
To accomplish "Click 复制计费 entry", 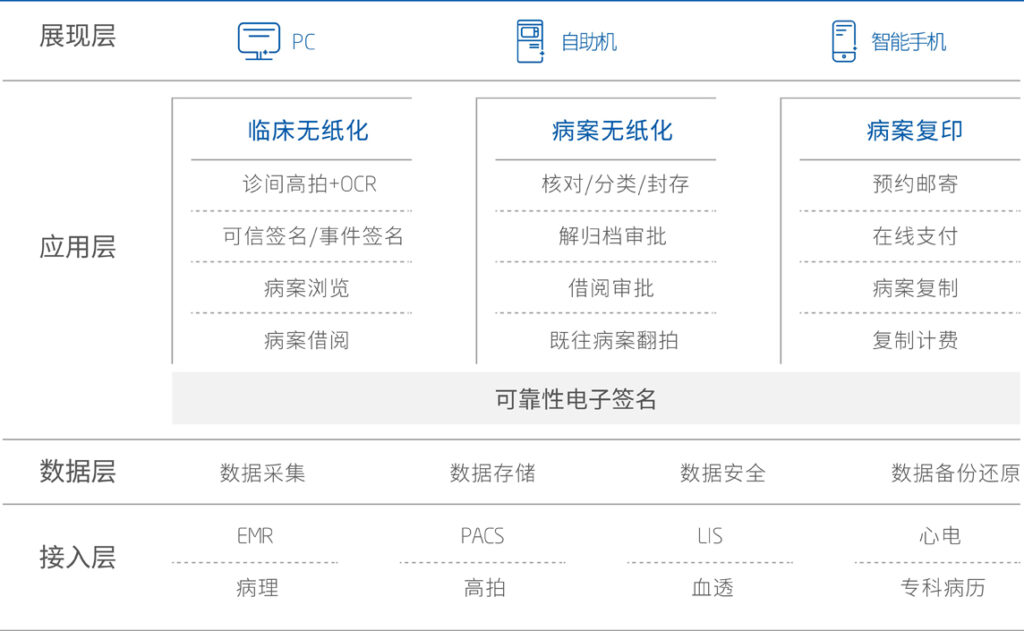I will pyautogui.click(x=914, y=341).
